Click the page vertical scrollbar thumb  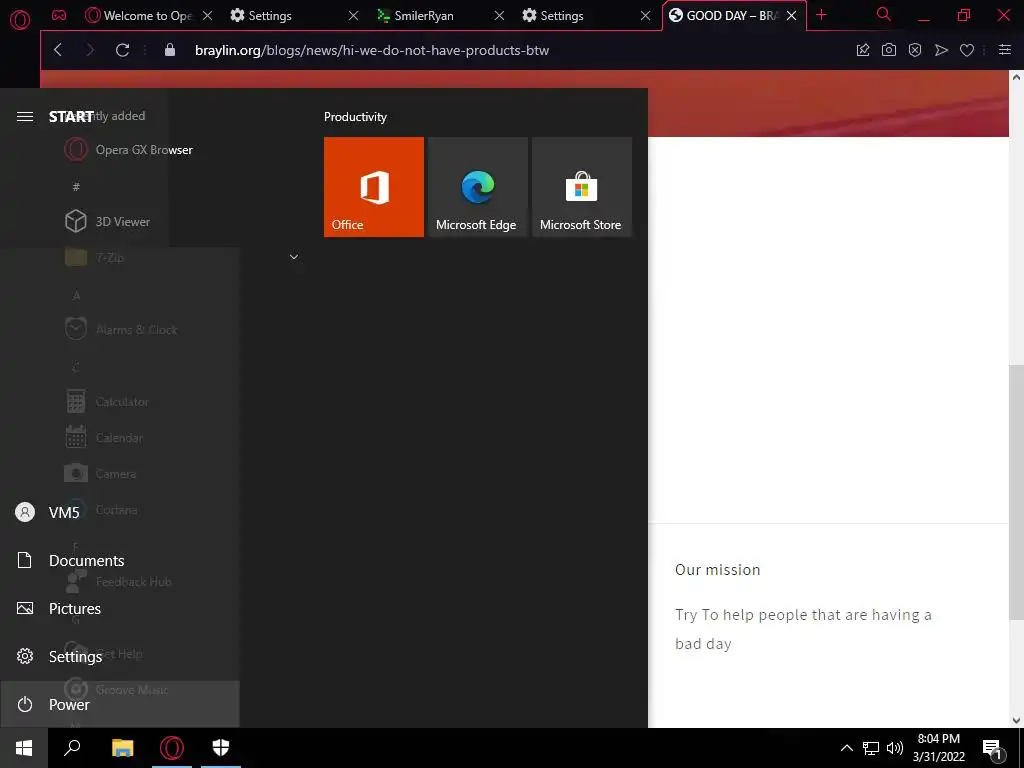point(1016,492)
